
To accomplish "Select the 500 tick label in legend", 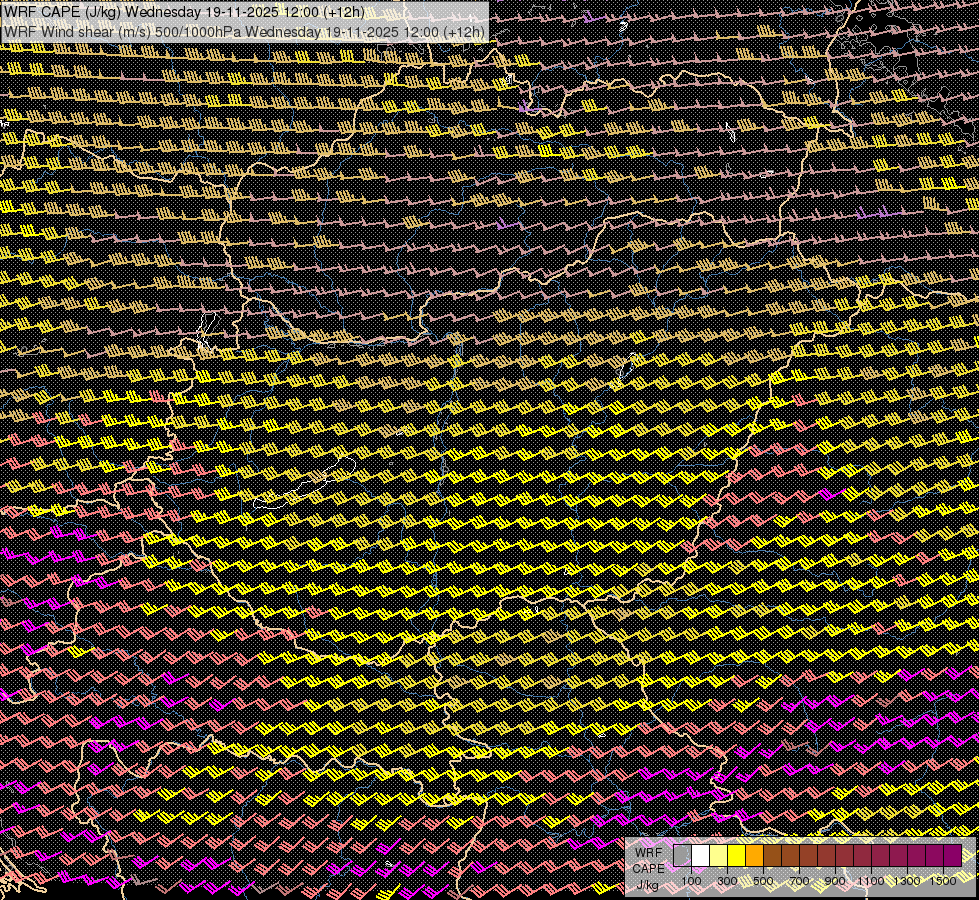I will click(763, 881).
